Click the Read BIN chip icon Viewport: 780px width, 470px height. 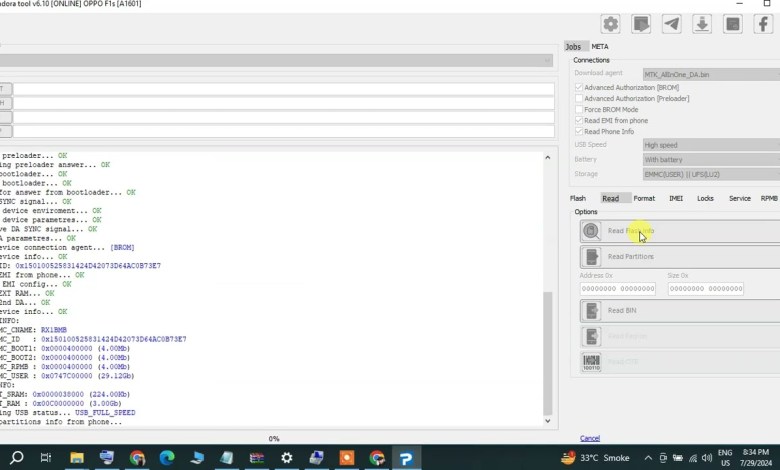click(x=591, y=310)
